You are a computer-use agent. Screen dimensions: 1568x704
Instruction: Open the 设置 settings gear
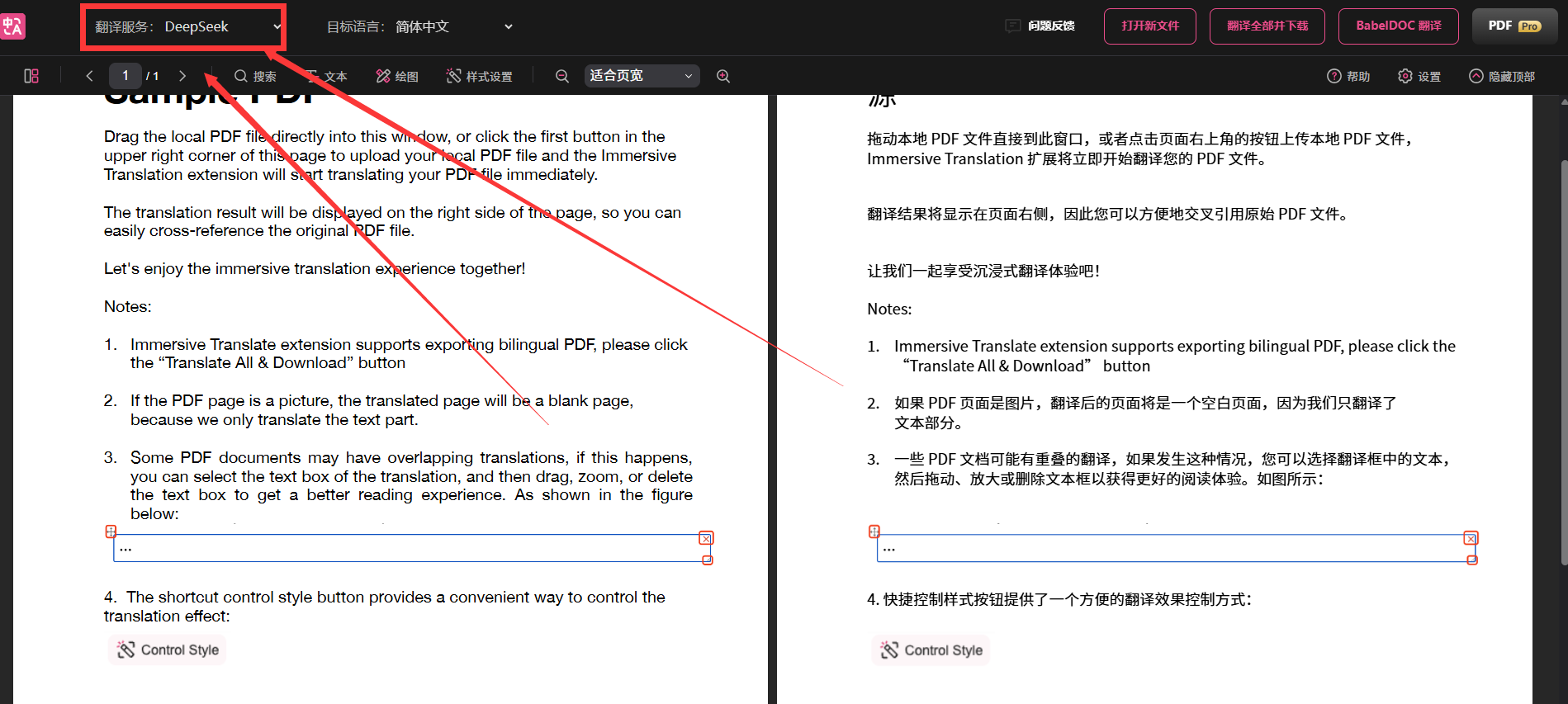coord(1419,76)
